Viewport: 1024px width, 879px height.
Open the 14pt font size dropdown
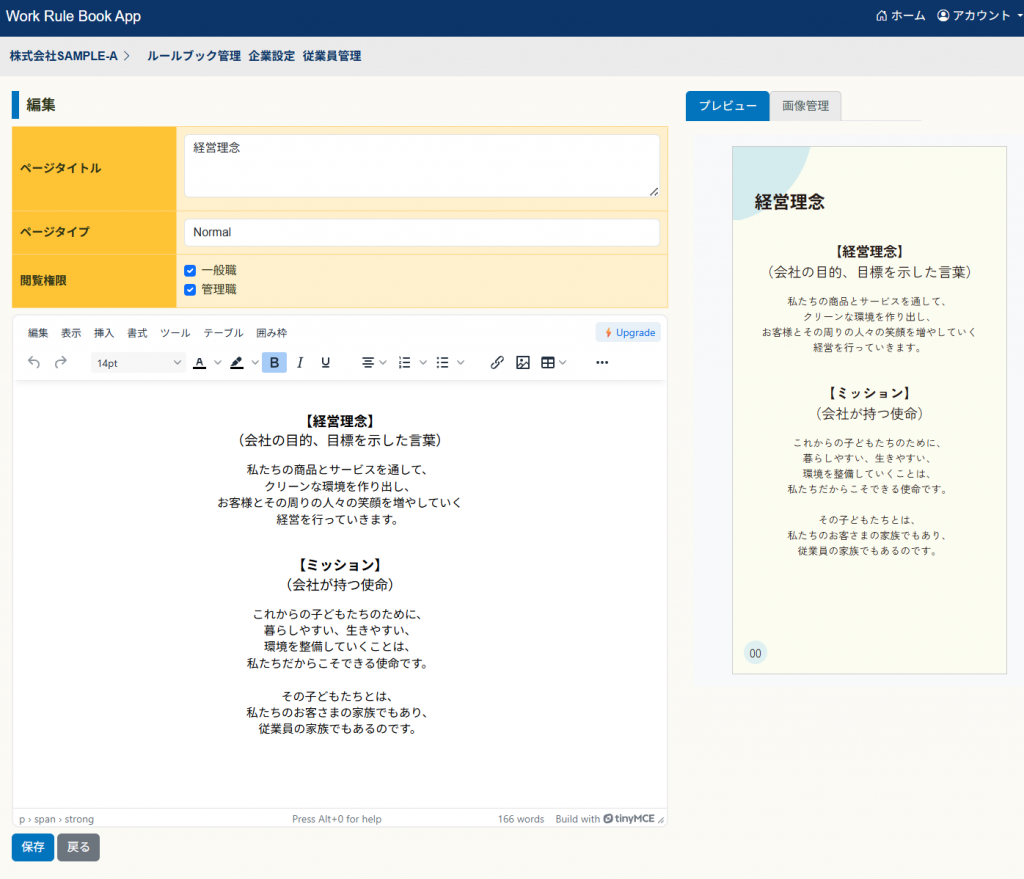[x=139, y=363]
